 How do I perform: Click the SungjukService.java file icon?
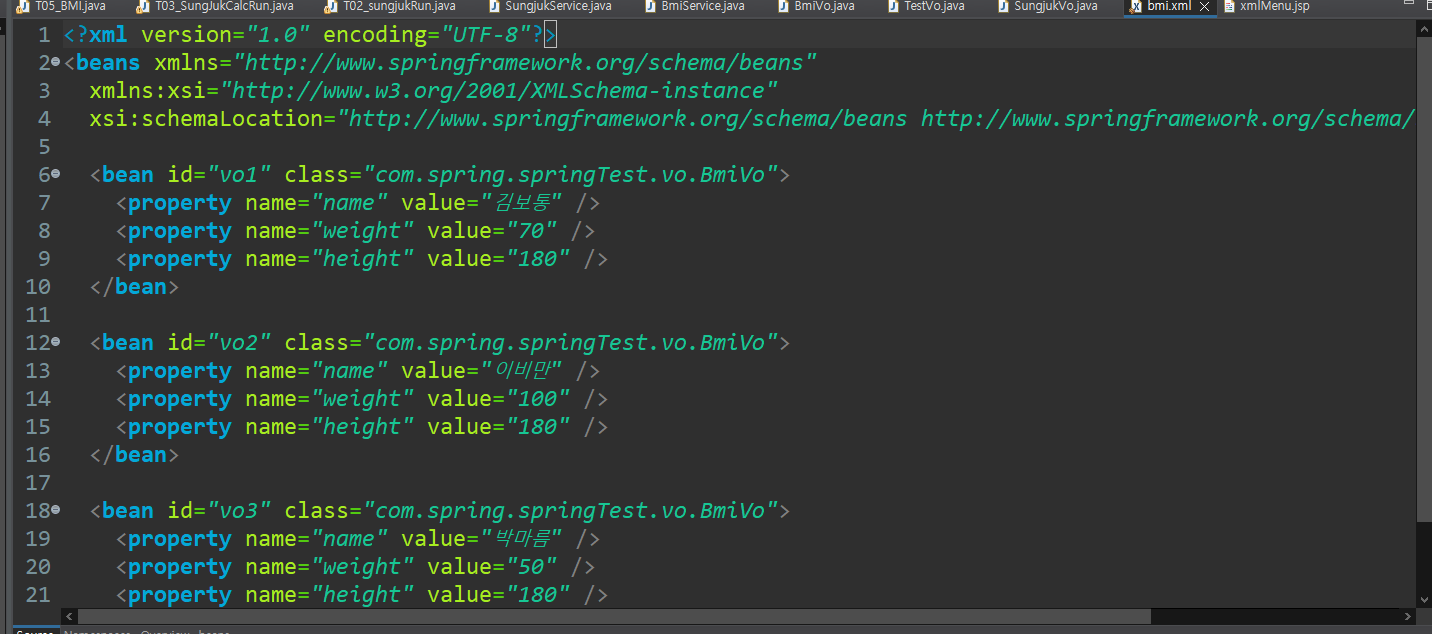point(494,6)
